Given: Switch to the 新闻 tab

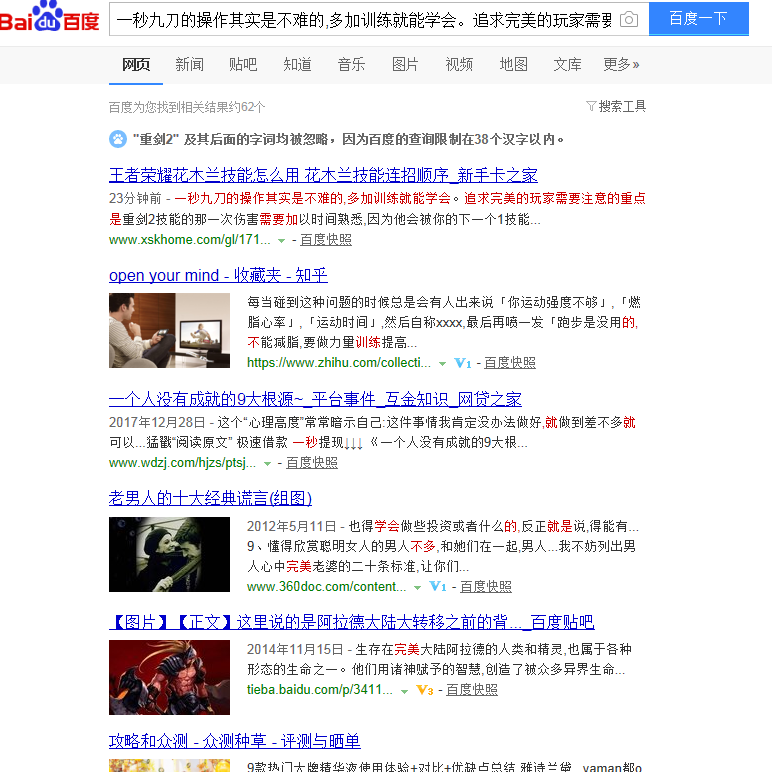Looking at the screenshot, I should pyautogui.click(x=190, y=64).
